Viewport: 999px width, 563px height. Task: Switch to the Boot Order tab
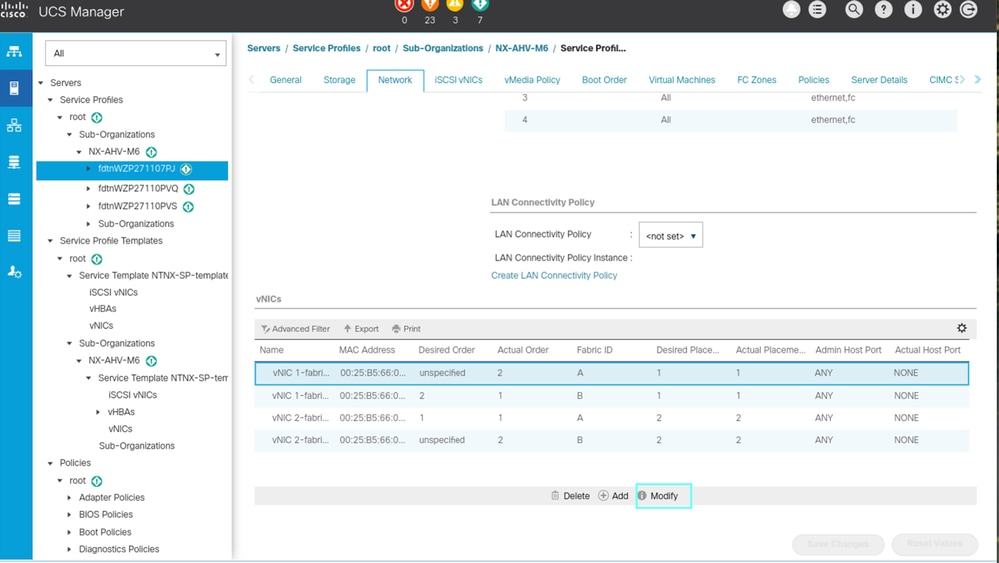tap(604, 80)
